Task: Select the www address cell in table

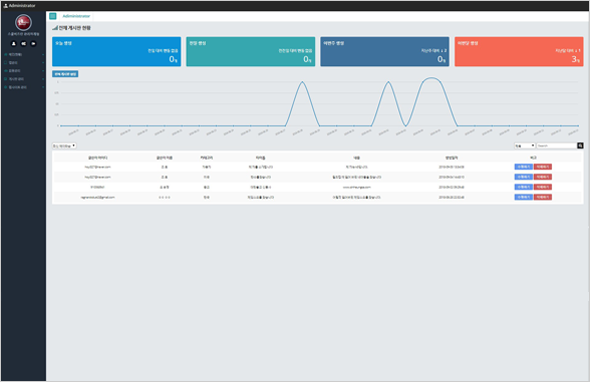Action: click(357, 187)
